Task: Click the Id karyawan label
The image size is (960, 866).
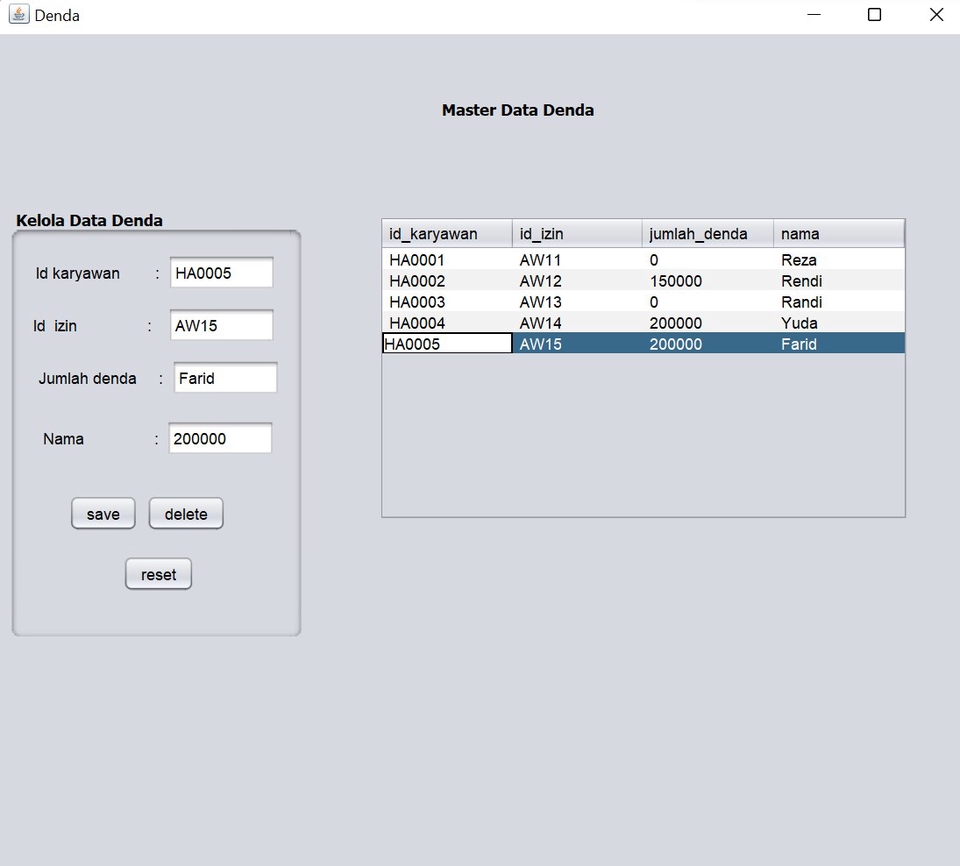Action: tap(78, 273)
